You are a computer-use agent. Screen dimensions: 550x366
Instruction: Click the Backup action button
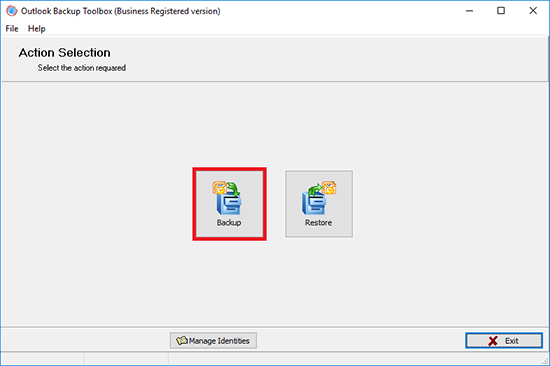point(229,204)
